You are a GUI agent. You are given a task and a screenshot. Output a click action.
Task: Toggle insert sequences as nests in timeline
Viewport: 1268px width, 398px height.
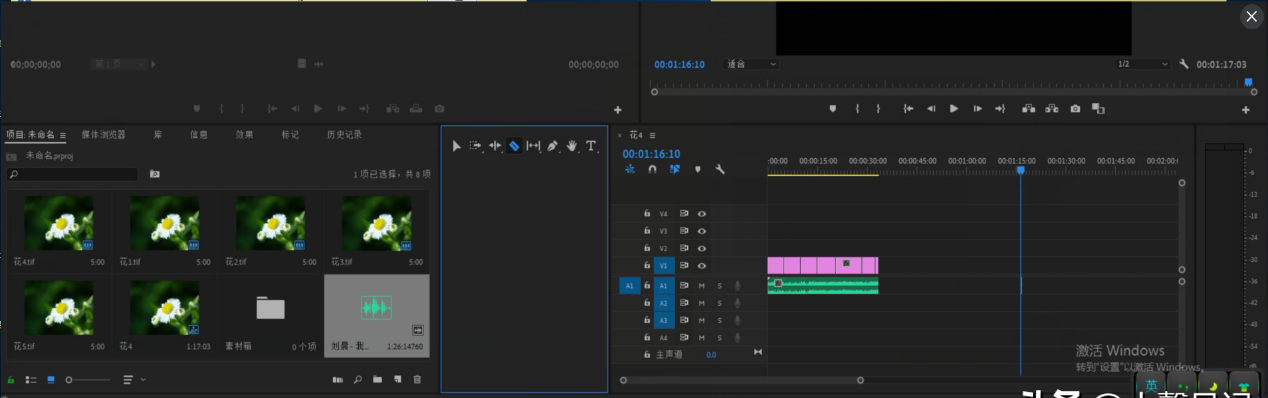(x=630, y=169)
